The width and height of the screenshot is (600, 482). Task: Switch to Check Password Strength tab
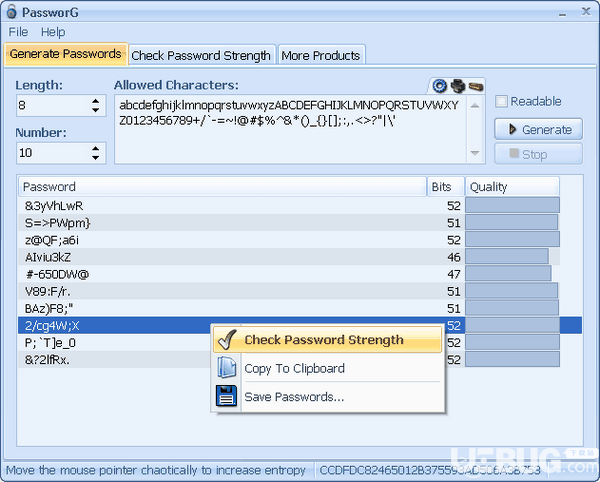(201, 55)
